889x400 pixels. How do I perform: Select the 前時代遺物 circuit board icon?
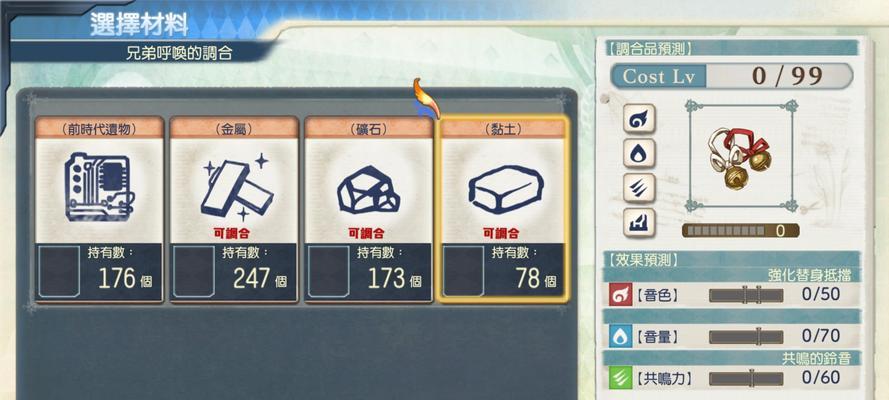[x=99, y=187]
